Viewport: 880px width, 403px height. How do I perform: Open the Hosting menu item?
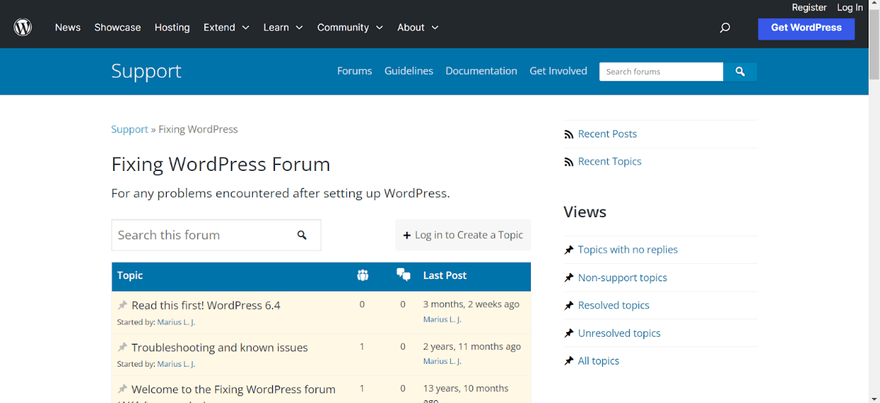tap(172, 28)
